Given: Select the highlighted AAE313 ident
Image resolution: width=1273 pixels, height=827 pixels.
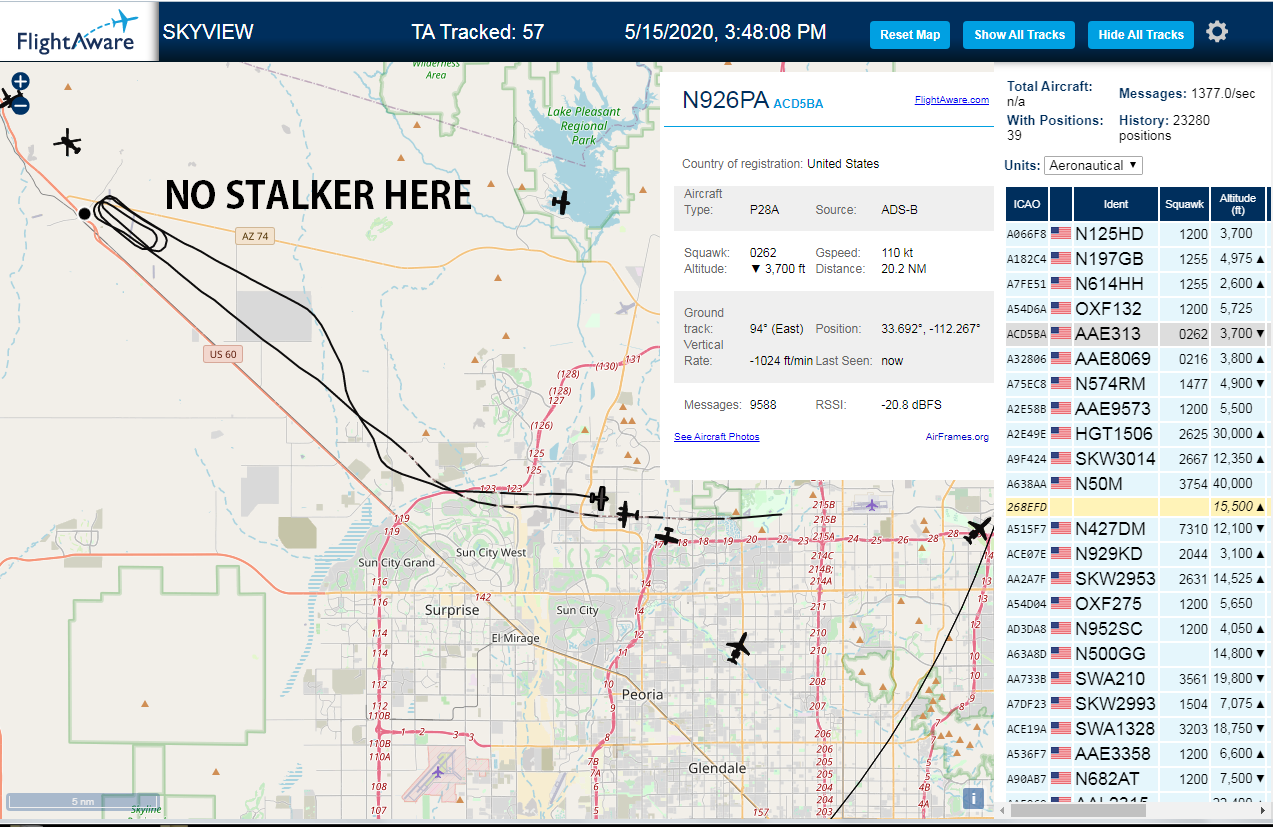Looking at the screenshot, I should (1108, 334).
